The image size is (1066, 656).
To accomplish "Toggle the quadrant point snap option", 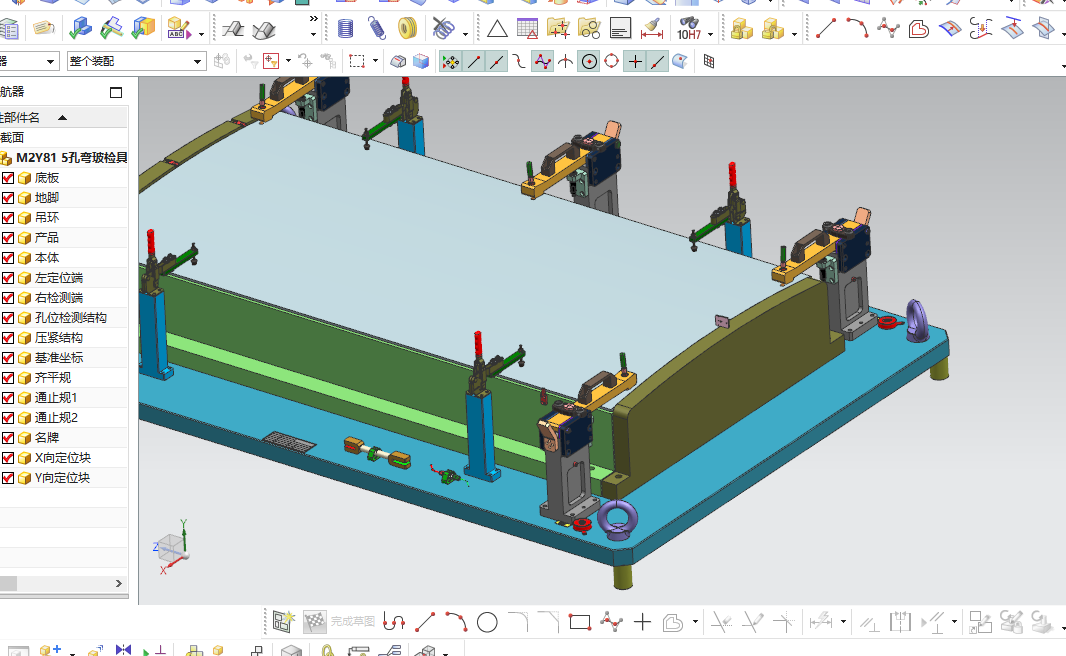I will 612,62.
